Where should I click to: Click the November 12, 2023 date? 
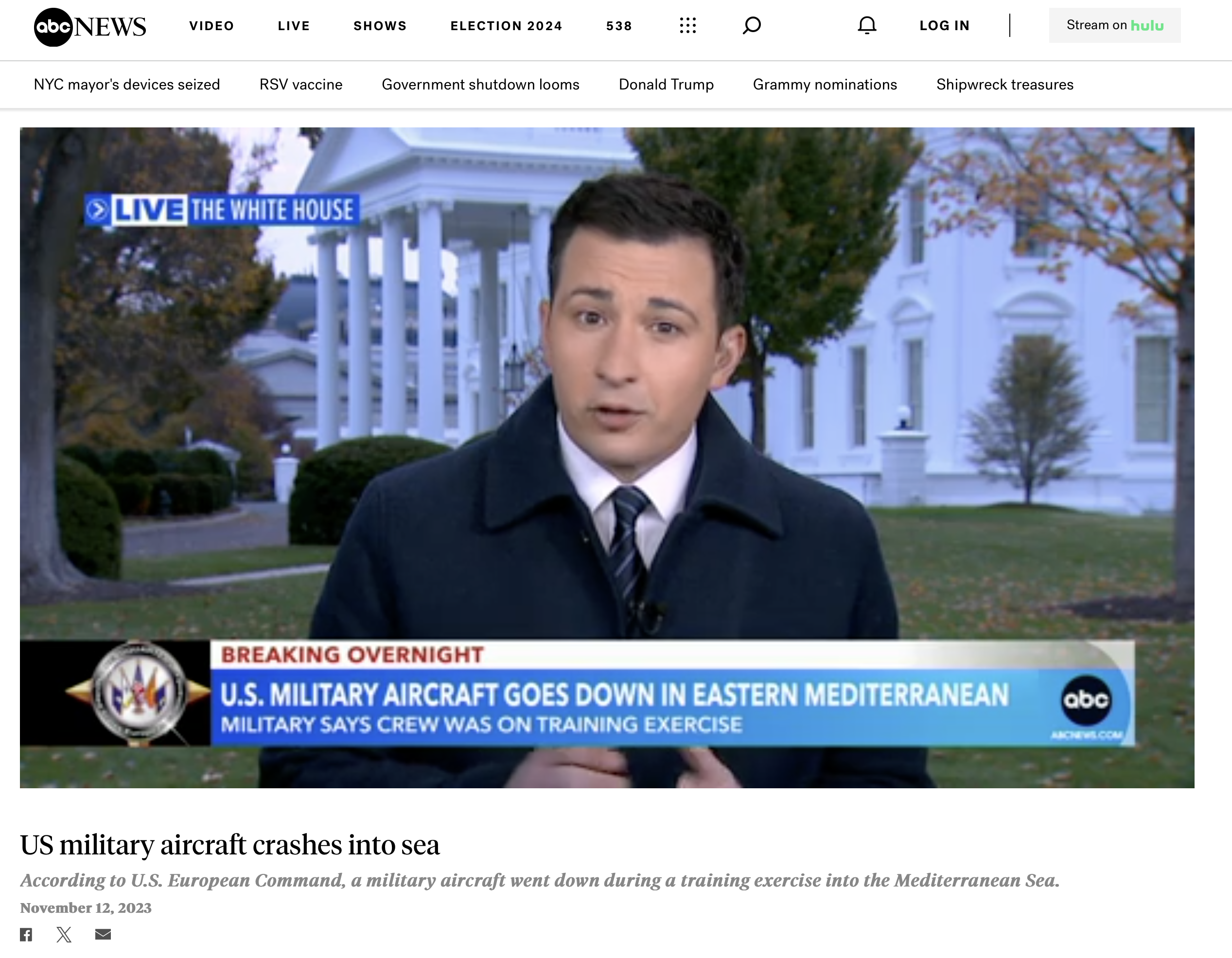click(86, 908)
